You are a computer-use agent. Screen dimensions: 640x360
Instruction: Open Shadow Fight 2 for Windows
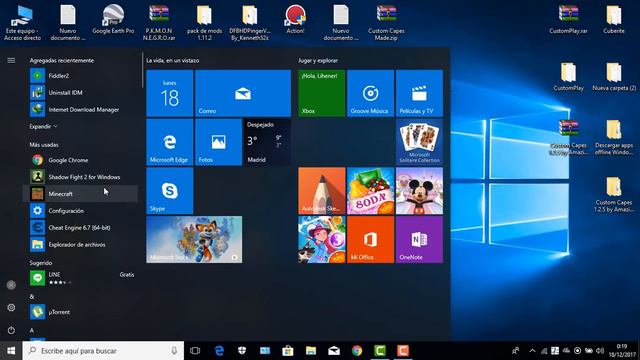(x=80, y=177)
